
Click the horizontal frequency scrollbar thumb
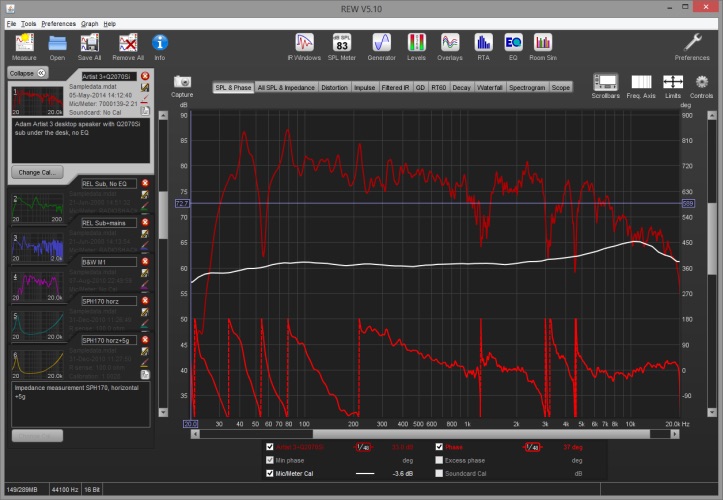481,434
